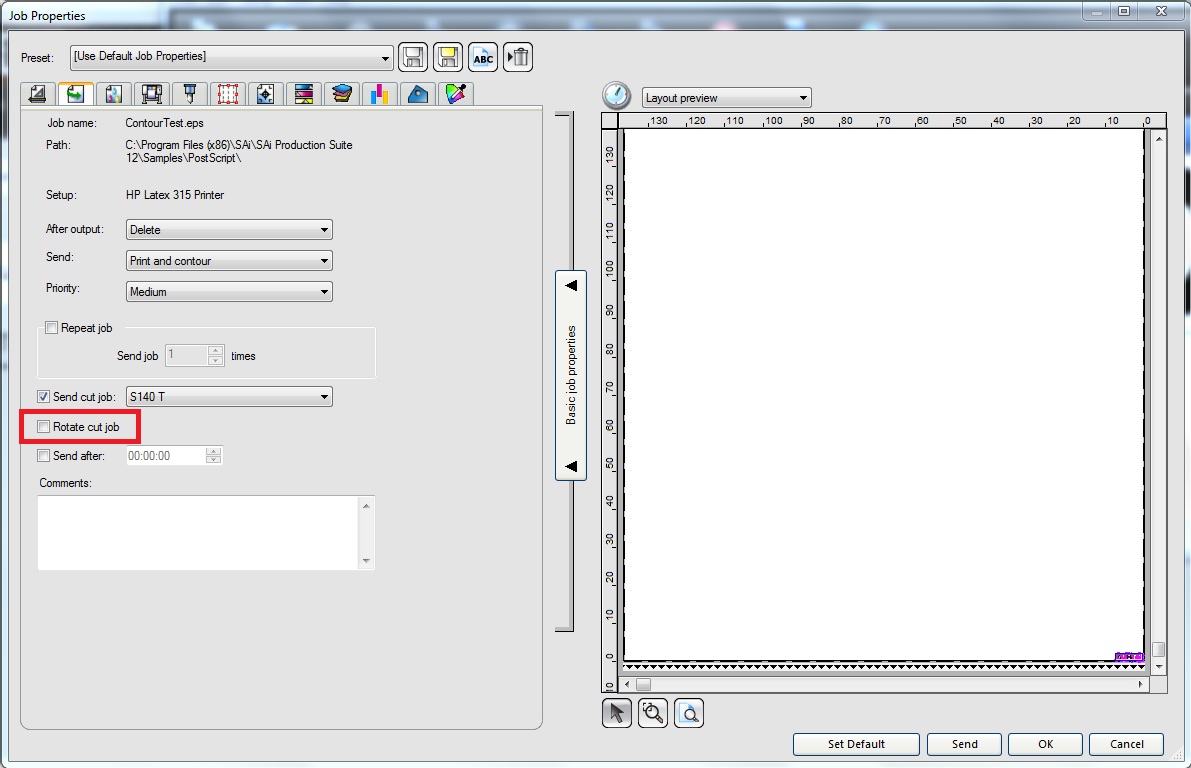
Task: Open the tiling grid tab icon
Action: (x=228, y=94)
